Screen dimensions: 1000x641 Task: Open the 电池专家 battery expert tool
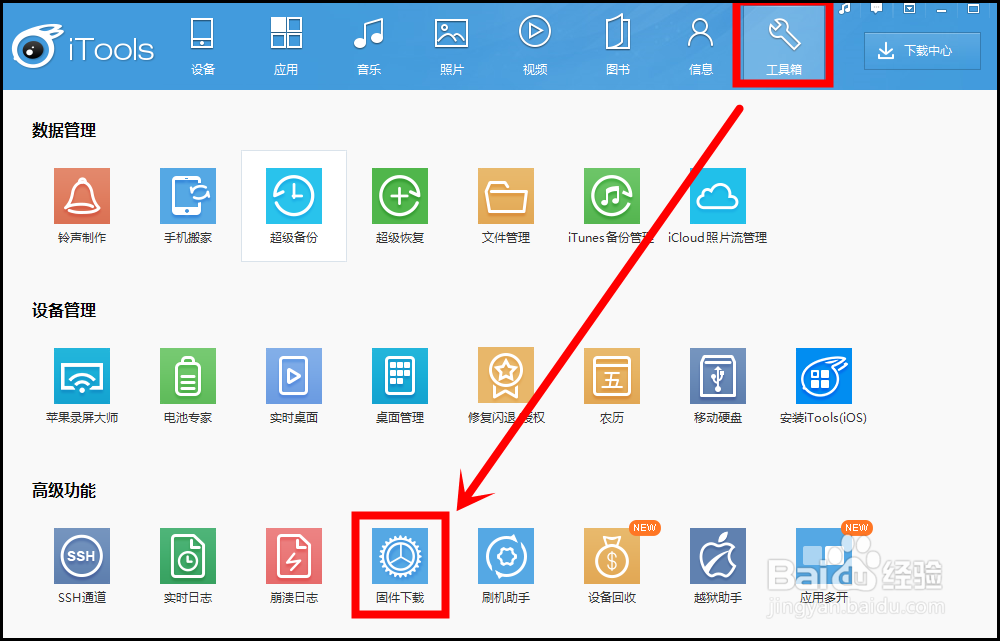tap(188, 376)
